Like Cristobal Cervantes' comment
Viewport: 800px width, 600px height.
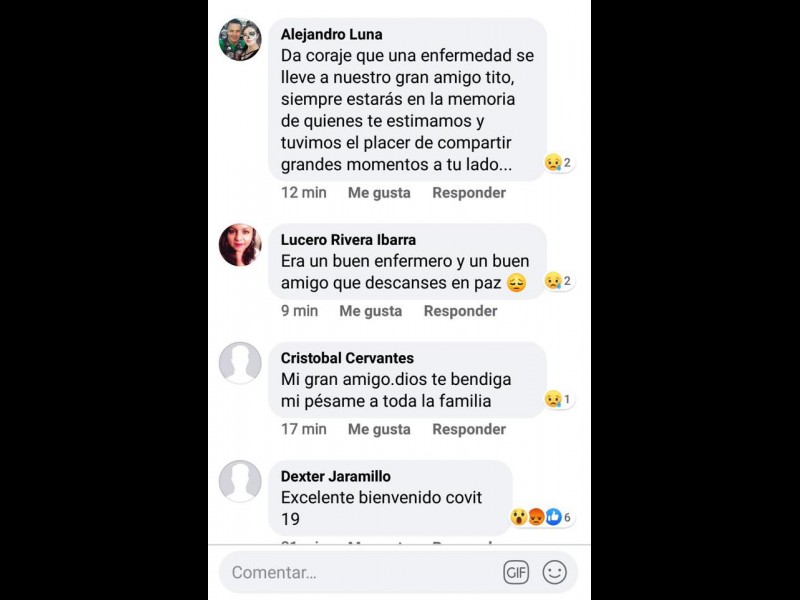[379, 430]
